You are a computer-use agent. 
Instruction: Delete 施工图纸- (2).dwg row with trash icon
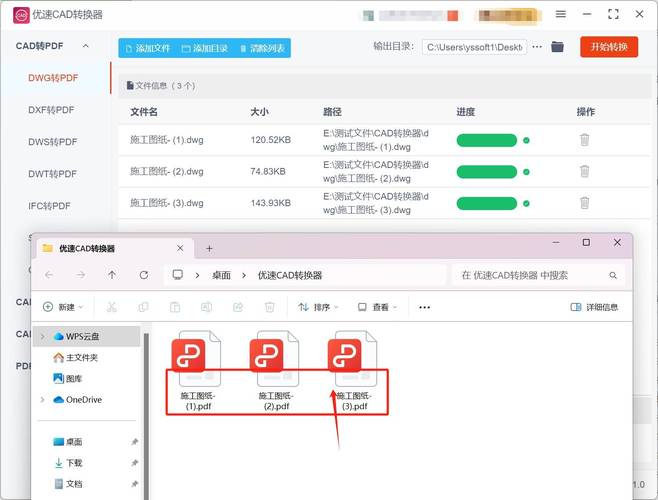(x=585, y=171)
